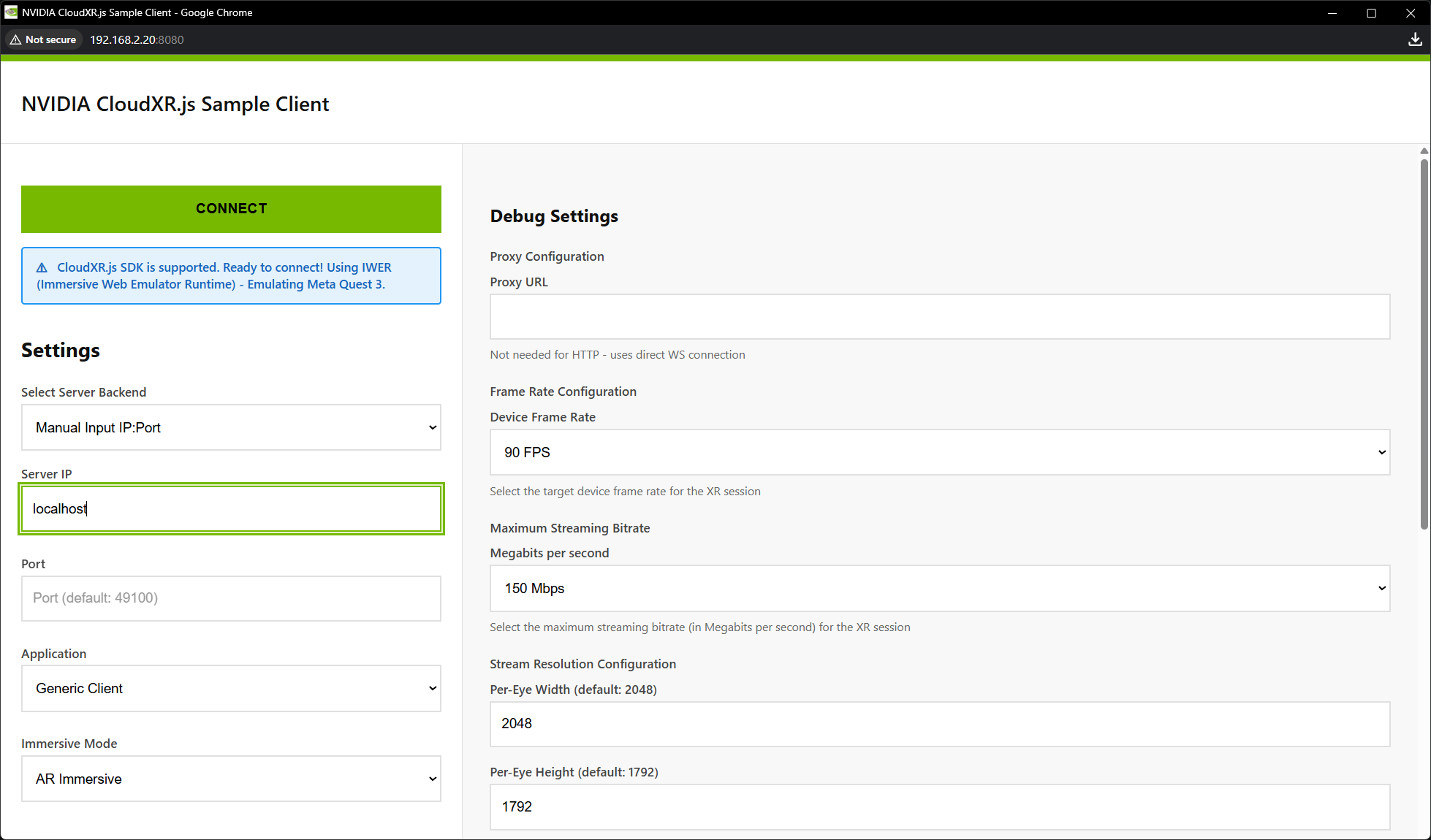Click the window maximize button

[x=1372, y=12]
